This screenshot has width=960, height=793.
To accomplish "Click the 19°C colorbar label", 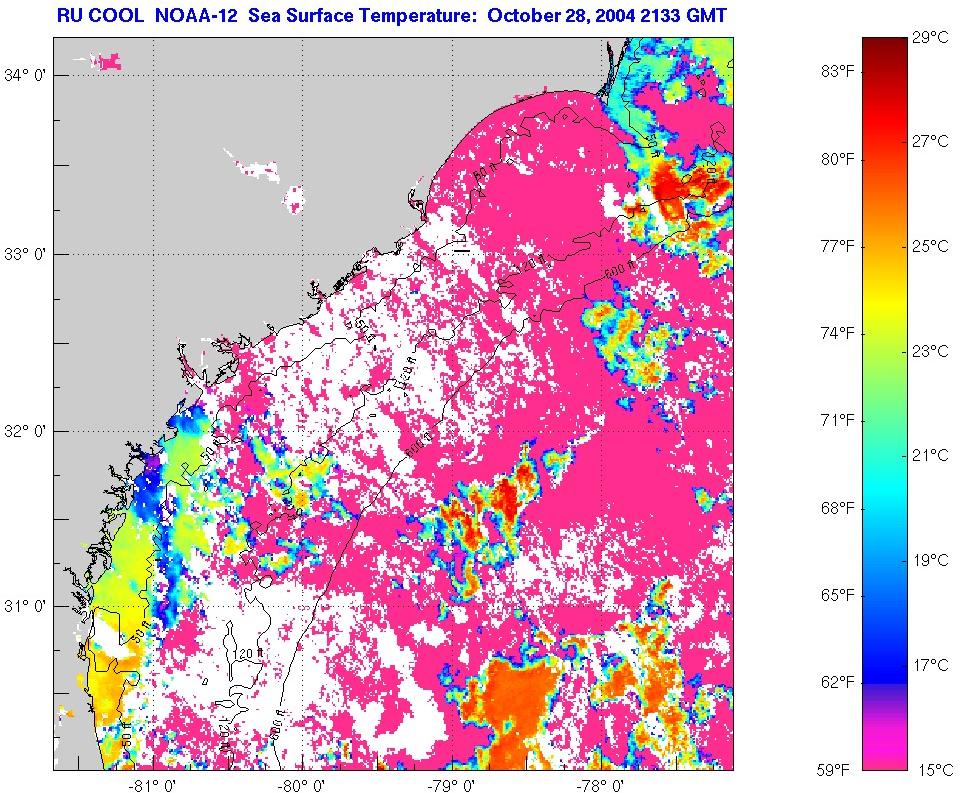I will click(x=931, y=560).
